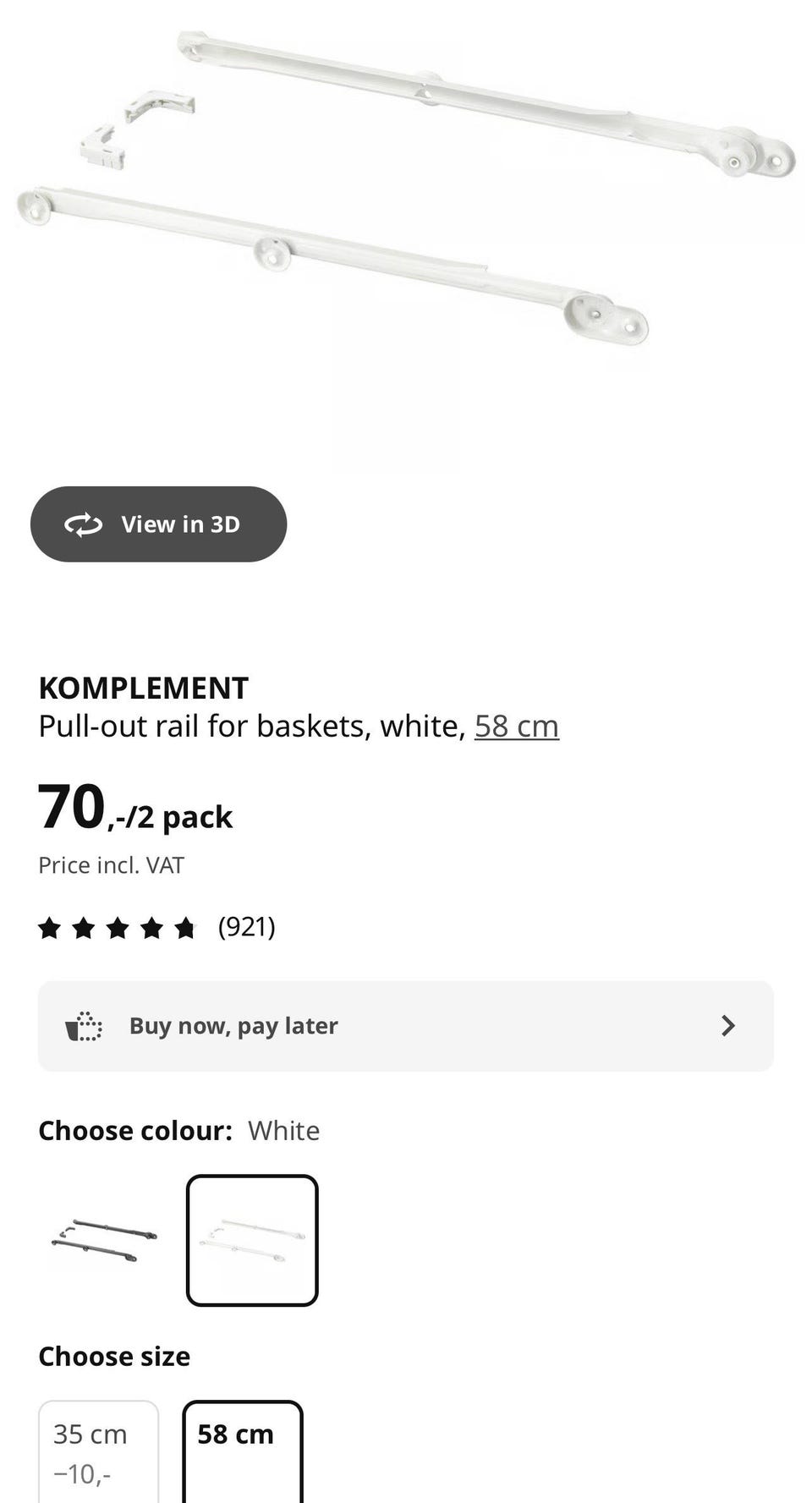The height and width of the screenshot is (1503, 812).
Task: Click the small bracket parts in image
Action: pos(135,131)
